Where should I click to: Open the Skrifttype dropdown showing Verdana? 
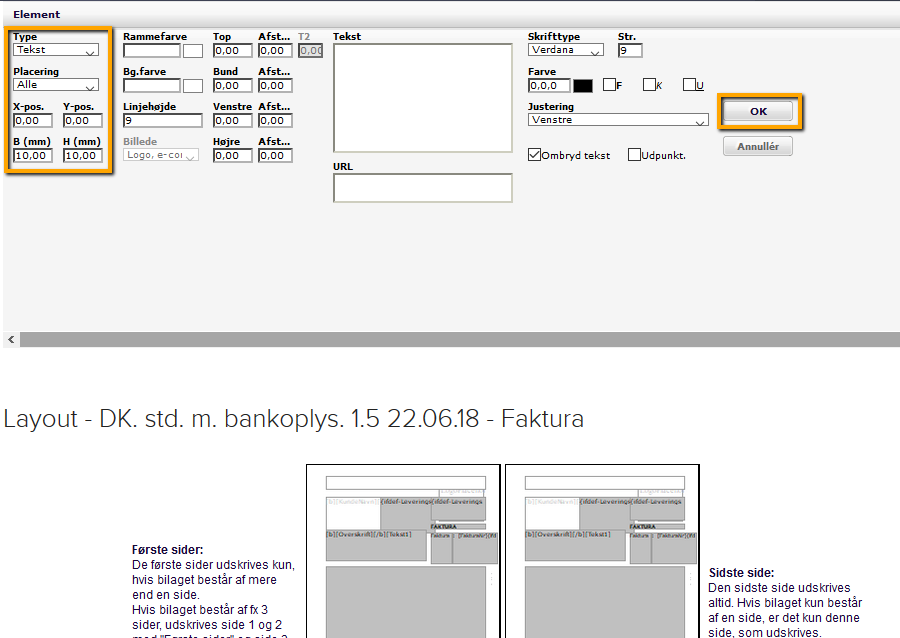tap(566, 50)
